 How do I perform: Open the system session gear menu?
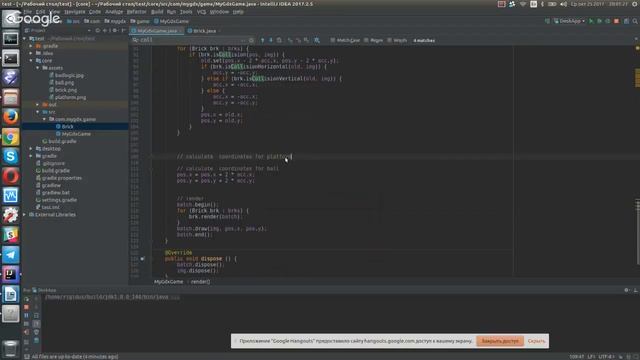point(636,4)
